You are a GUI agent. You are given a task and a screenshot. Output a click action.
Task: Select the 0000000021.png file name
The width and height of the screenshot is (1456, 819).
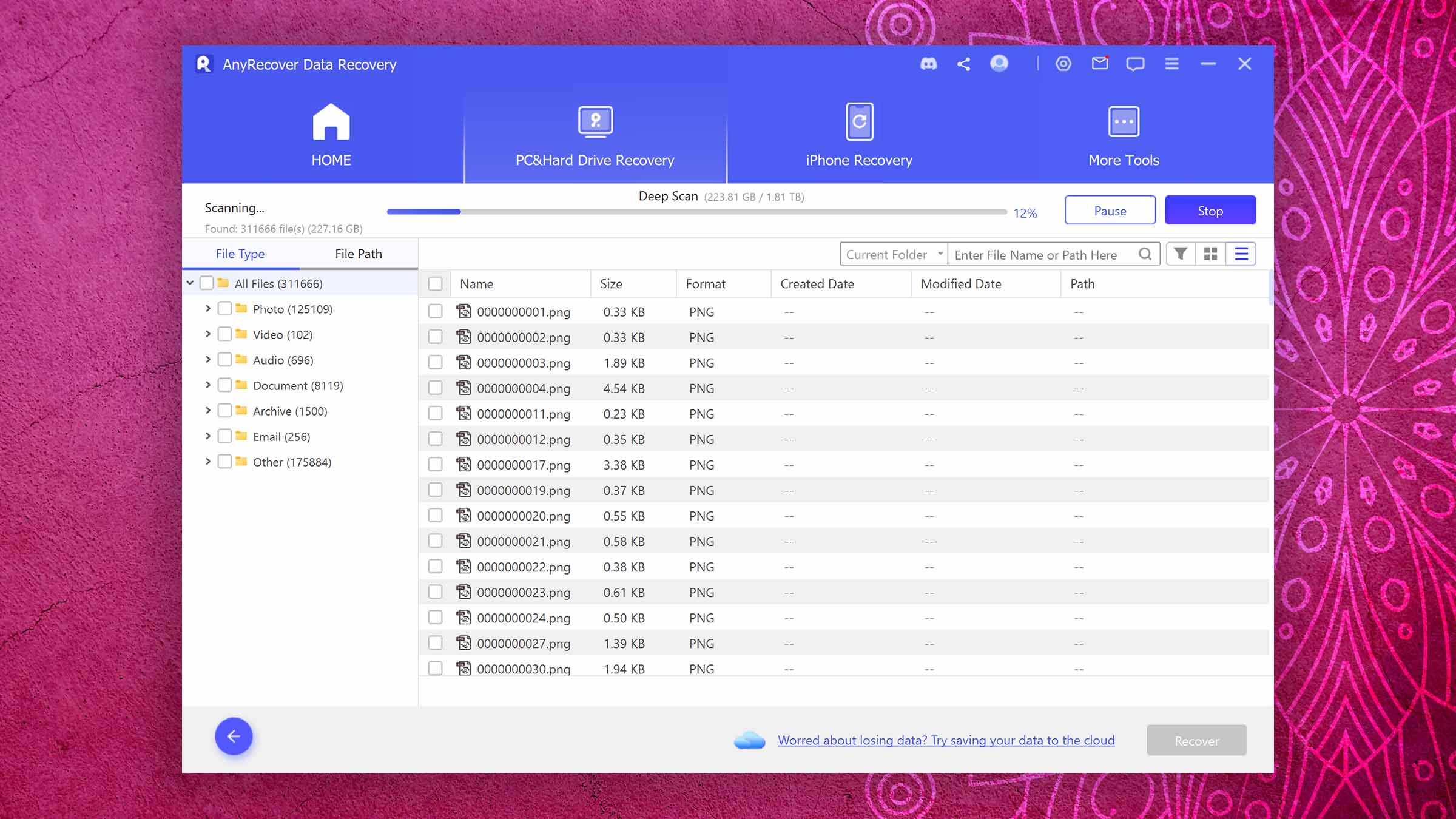tap(524, 541)
